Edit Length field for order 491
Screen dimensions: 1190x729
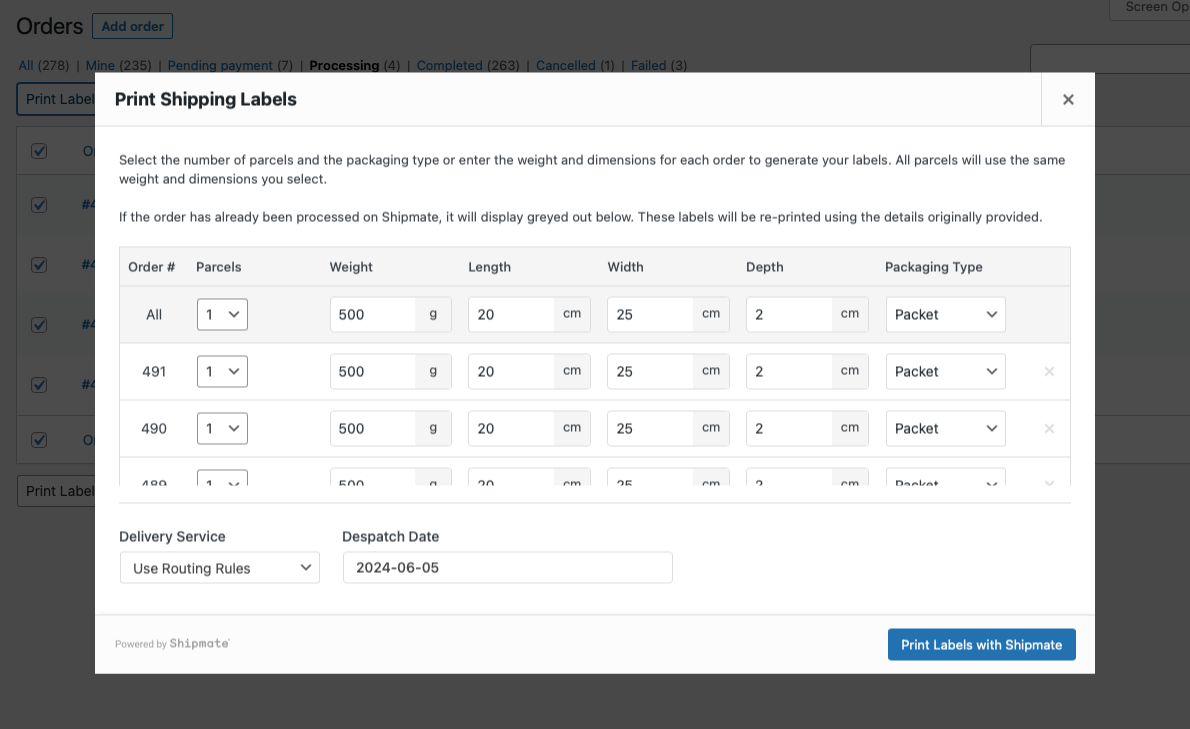[512, 372]
